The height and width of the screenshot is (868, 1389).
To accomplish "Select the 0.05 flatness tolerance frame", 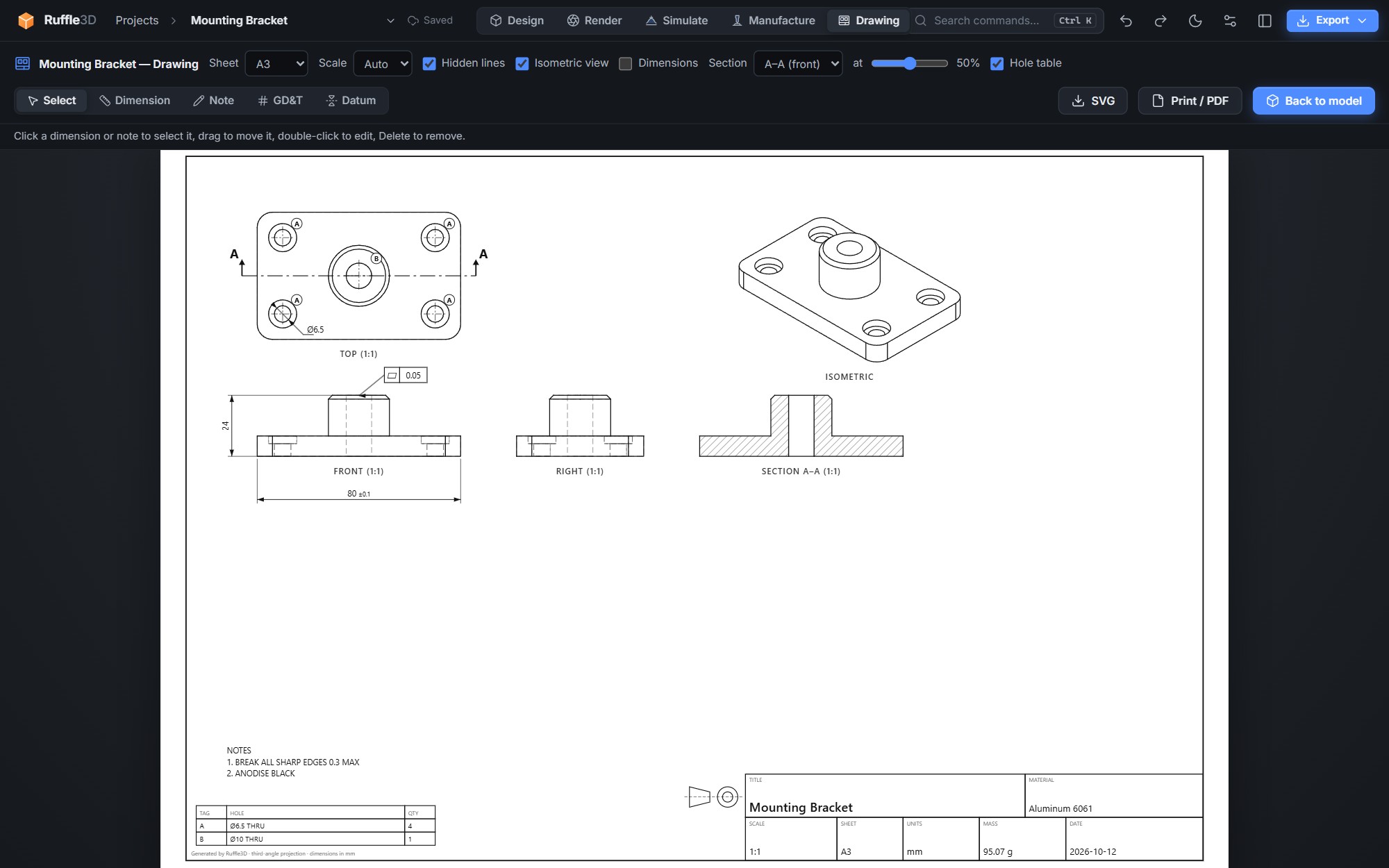I will coord(406,376).
